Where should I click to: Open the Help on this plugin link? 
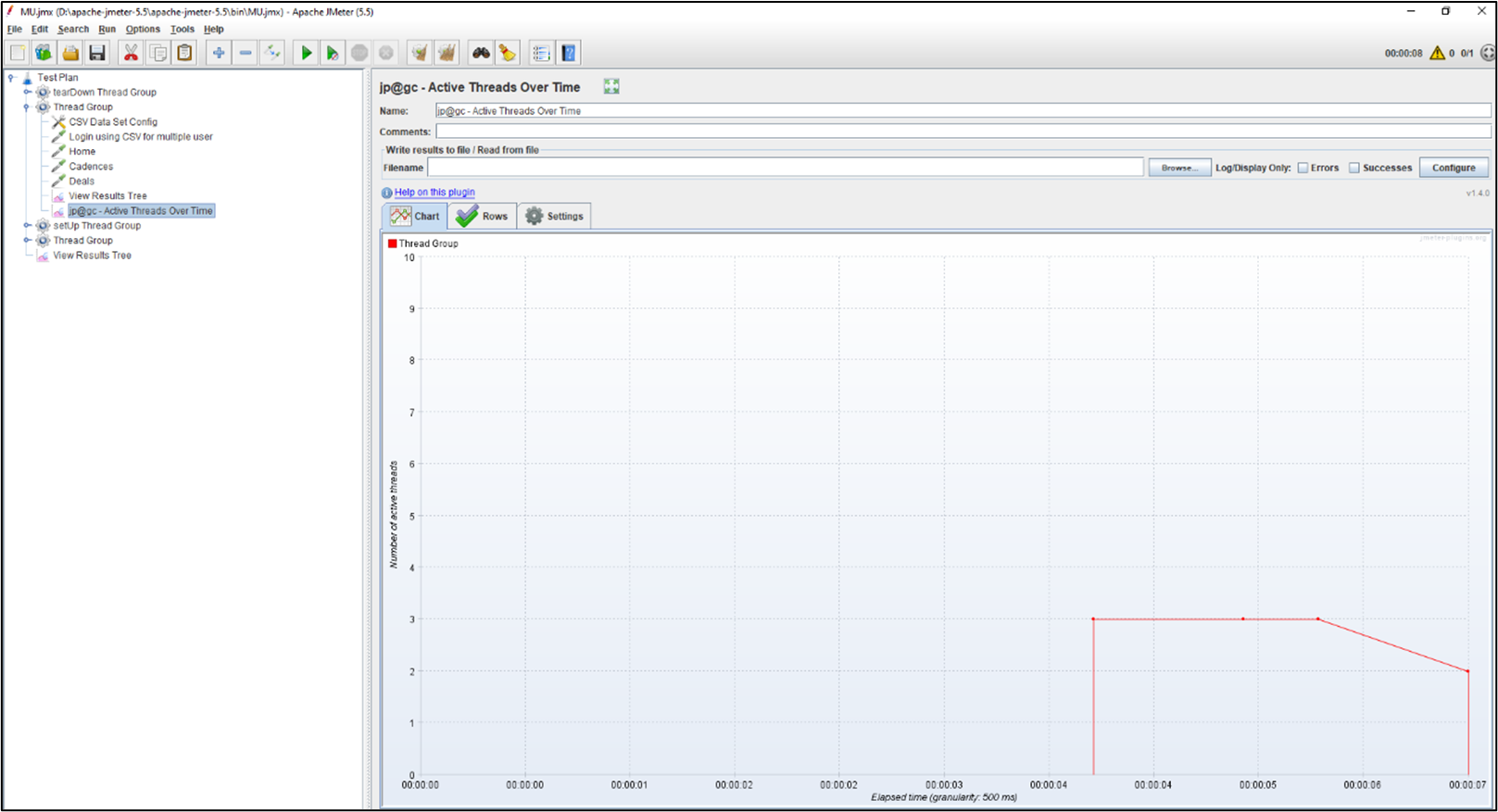point(434,193)
